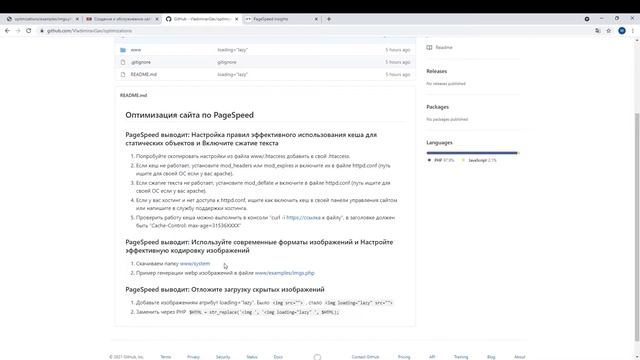Open Blog in the footer

pyautogui.click(x=491, y=357)
